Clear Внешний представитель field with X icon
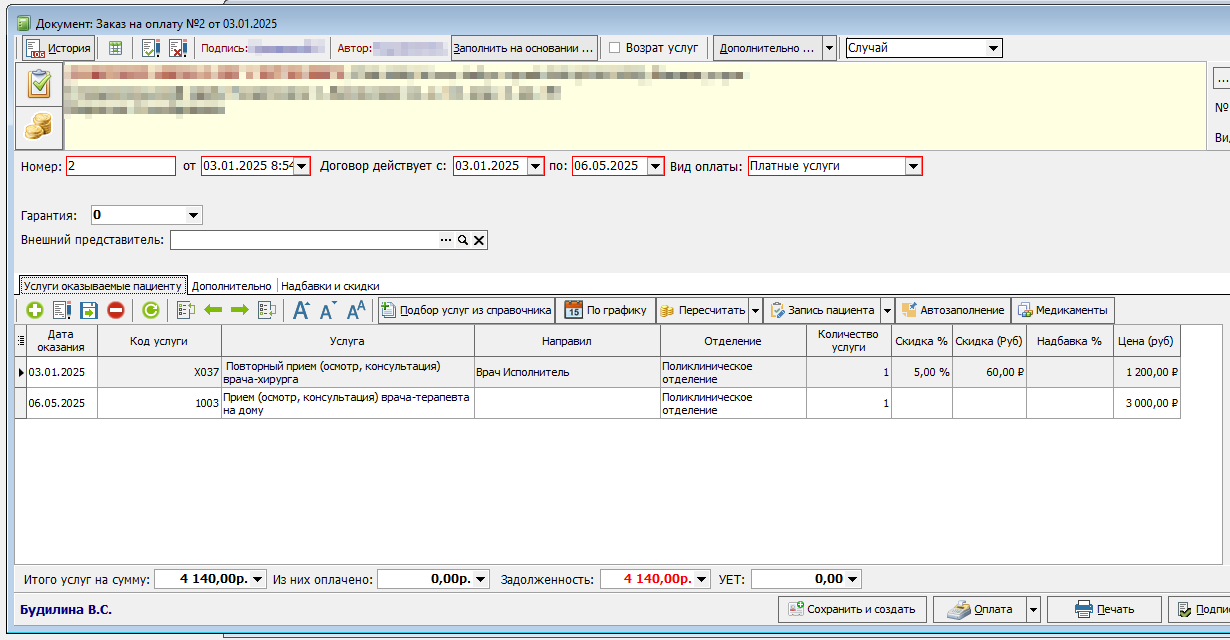1230x640 pixels. pyautogui.click(x=479, y=240)
